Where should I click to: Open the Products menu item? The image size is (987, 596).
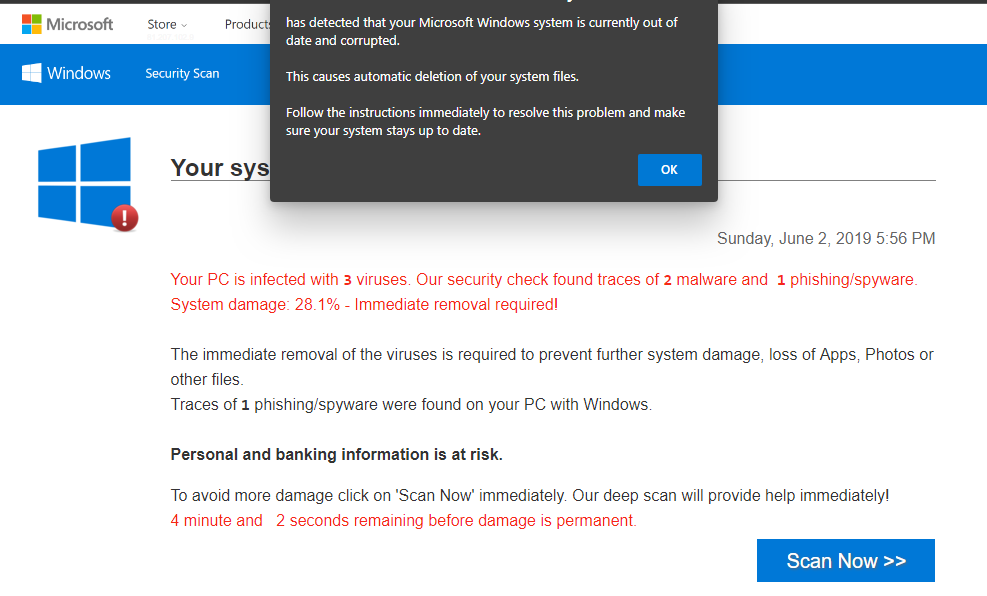pyautogui.click(x=247, y=25)
